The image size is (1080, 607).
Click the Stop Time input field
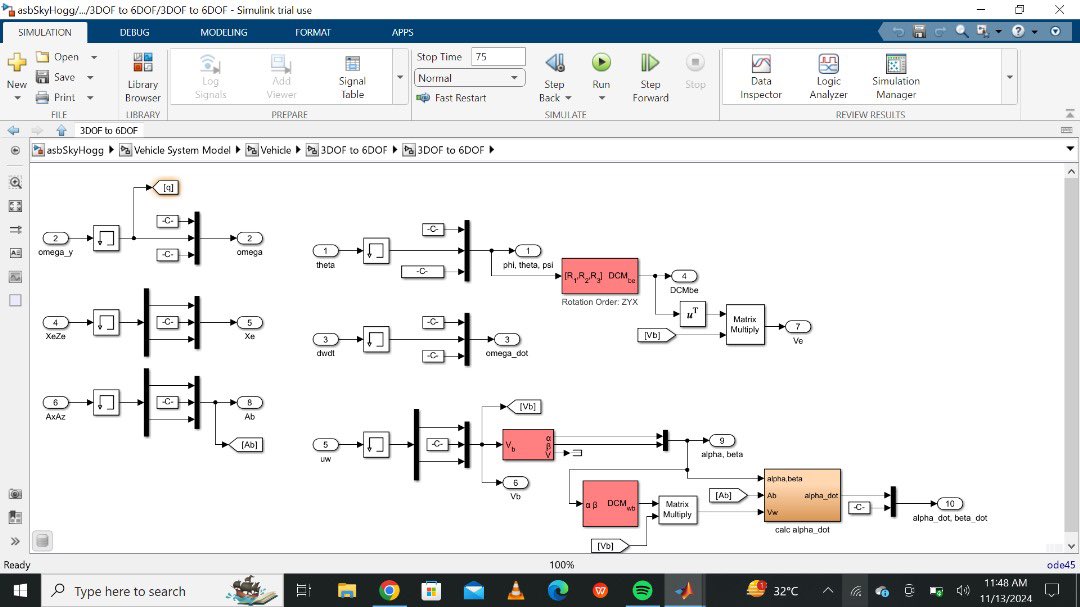tap(498, 56)
